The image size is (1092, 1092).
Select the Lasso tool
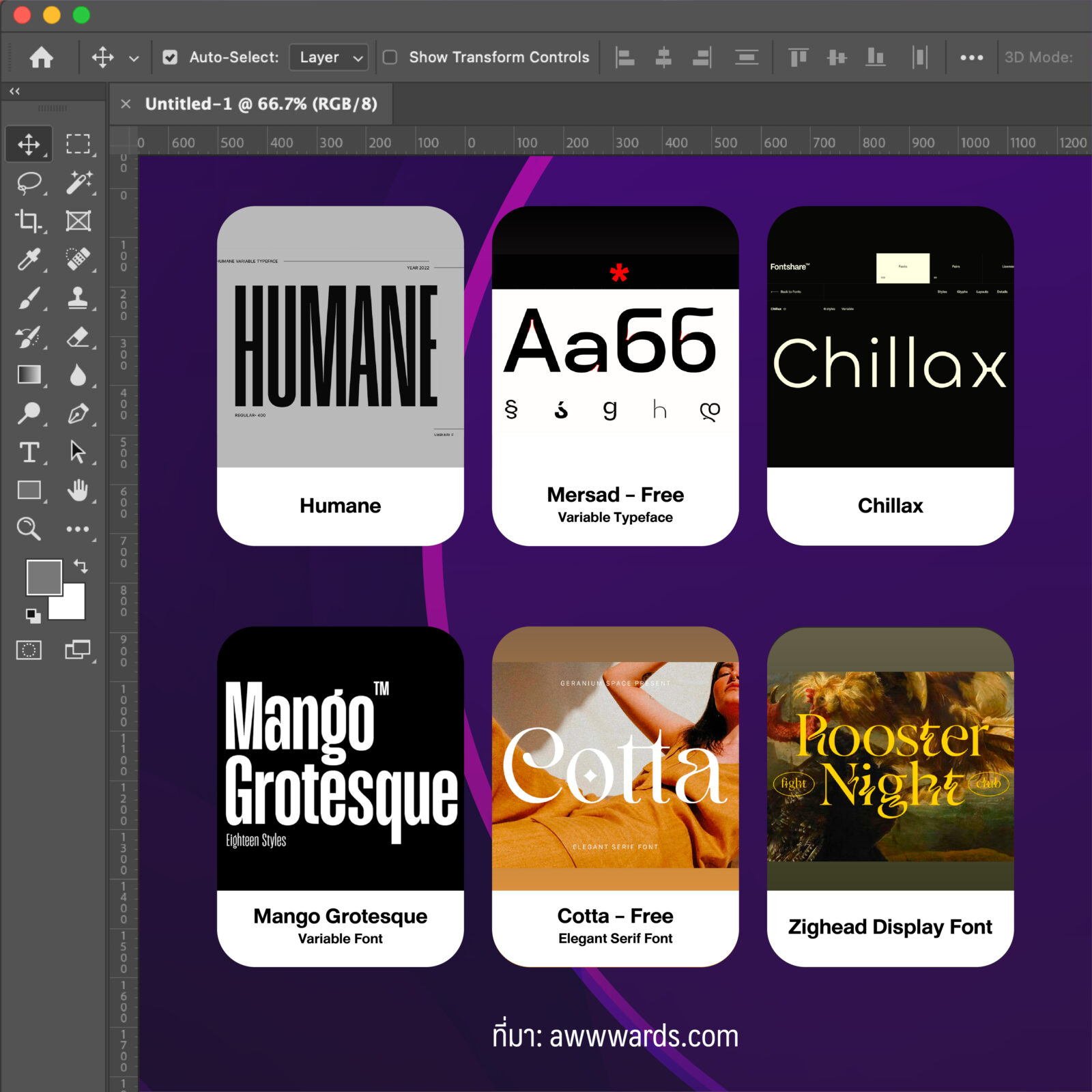(x=29, y=183)
